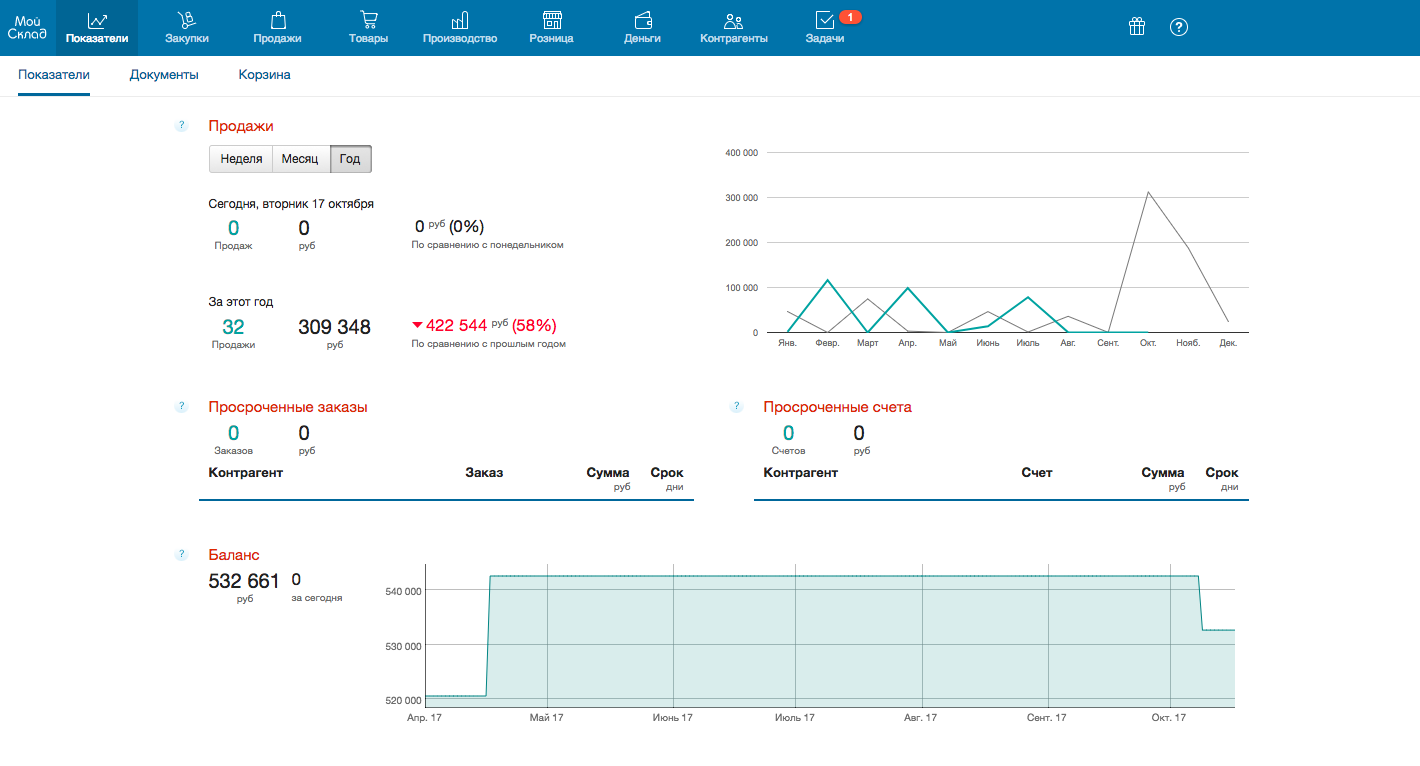1420x766 pixels.
Task: Open the help question mark icon in the header
Action: tap(1179, 27)
